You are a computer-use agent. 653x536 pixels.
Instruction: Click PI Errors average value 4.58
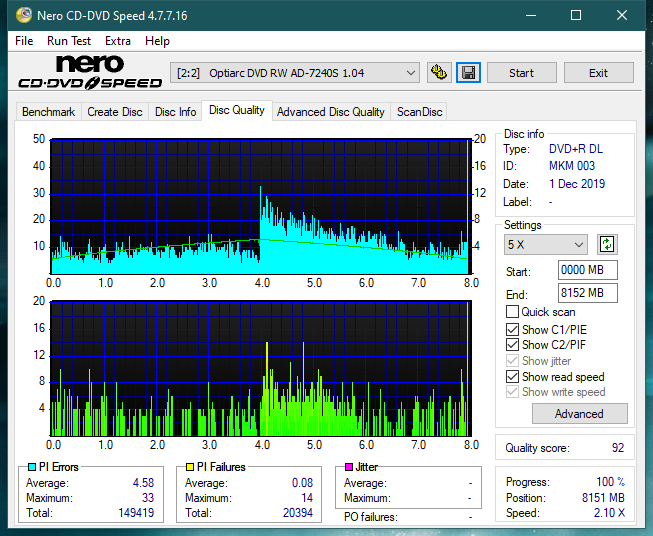point(143,483)
